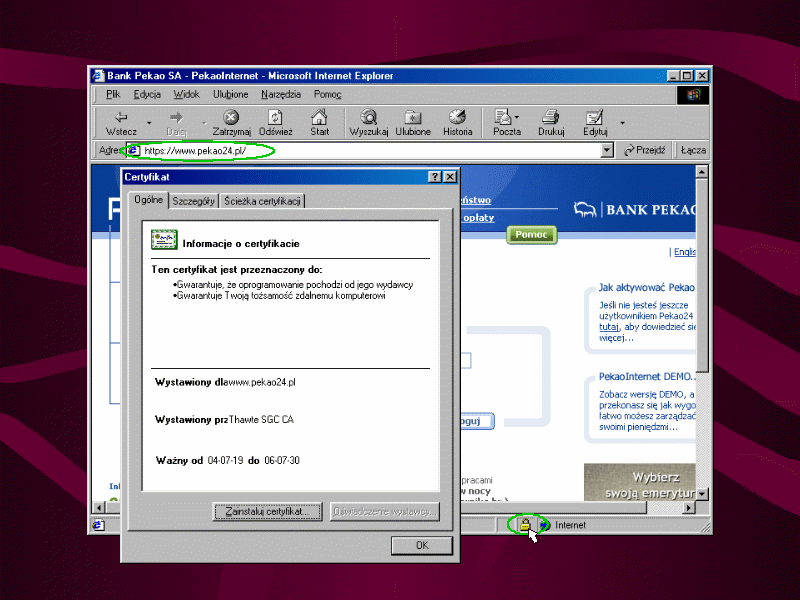800x600 pixels.
Task: Show browsing history with Historia icon
Action: (457, 117)
